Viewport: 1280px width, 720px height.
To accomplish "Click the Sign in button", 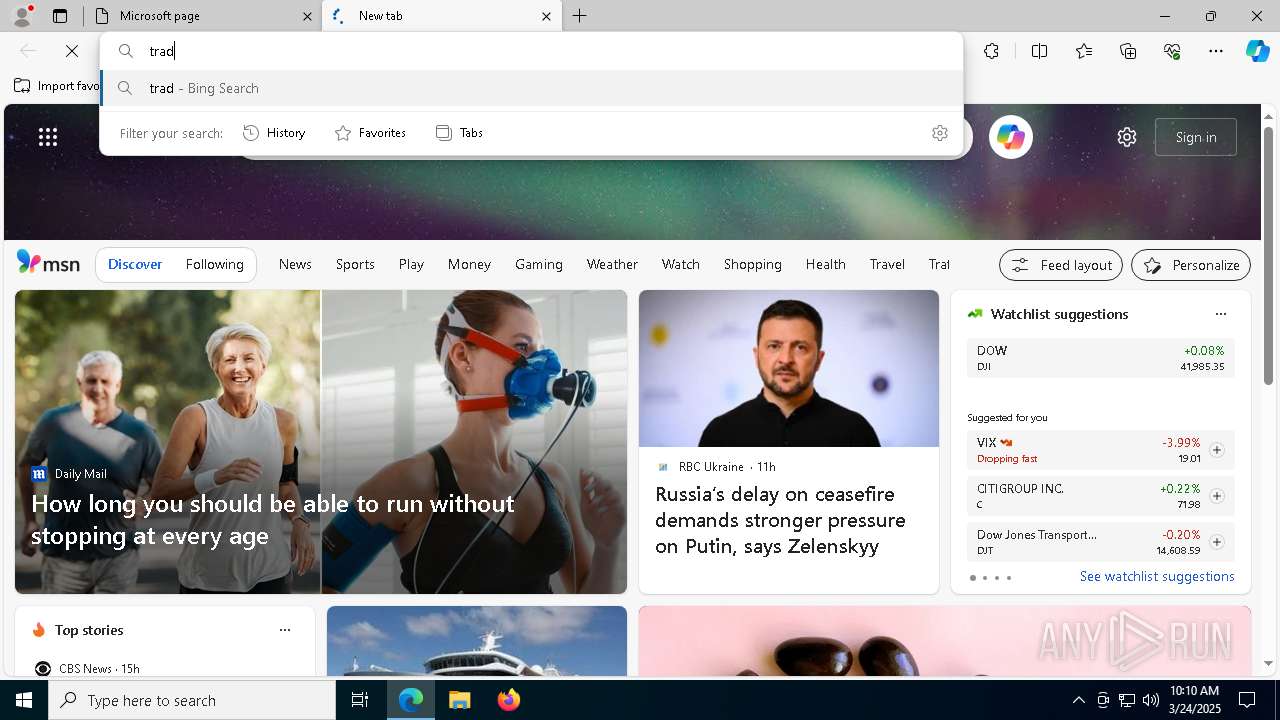I will (x=1196, y=137).
